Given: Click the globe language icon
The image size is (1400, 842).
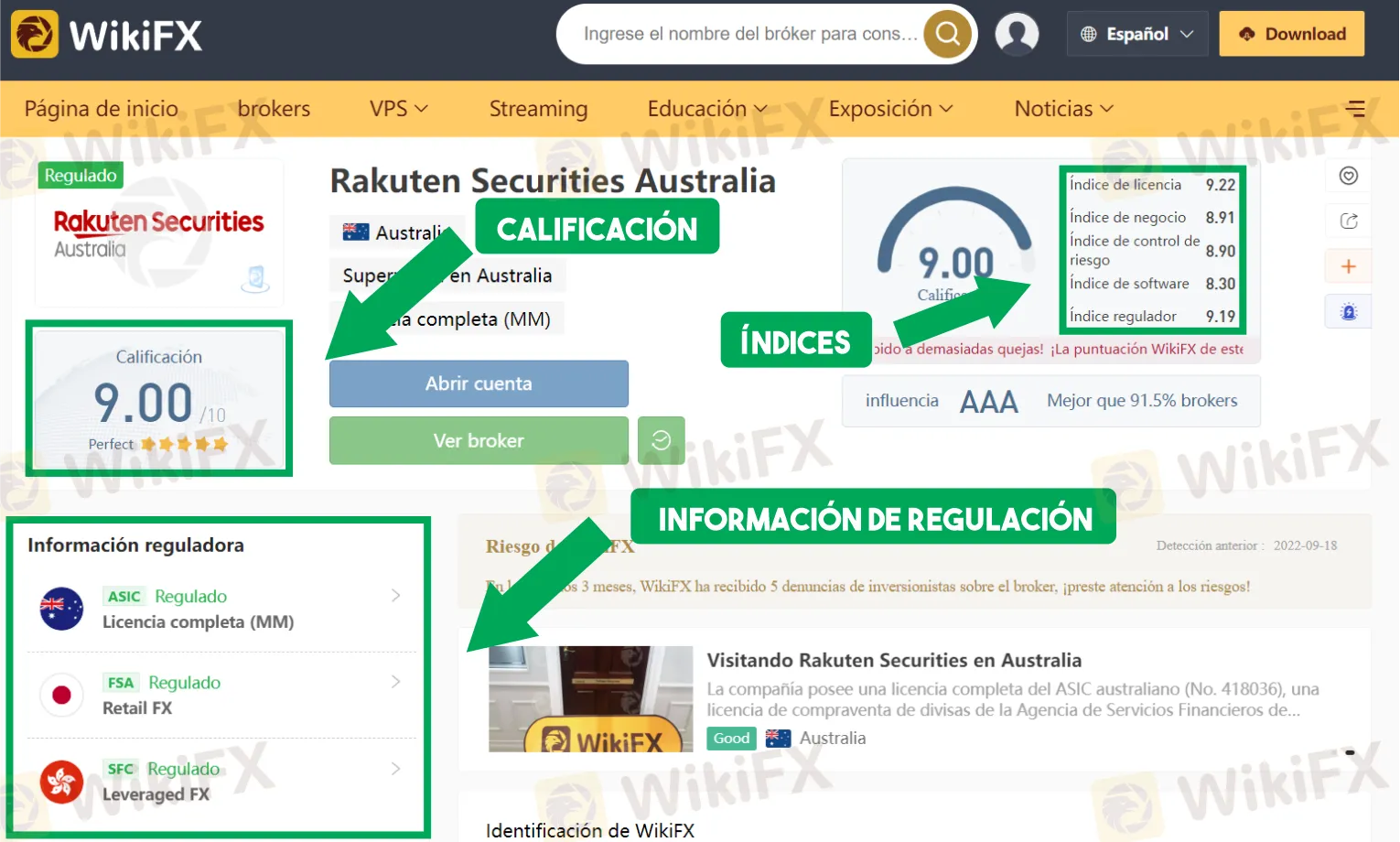Looking at the screenshot, I should coord(1088,34).
